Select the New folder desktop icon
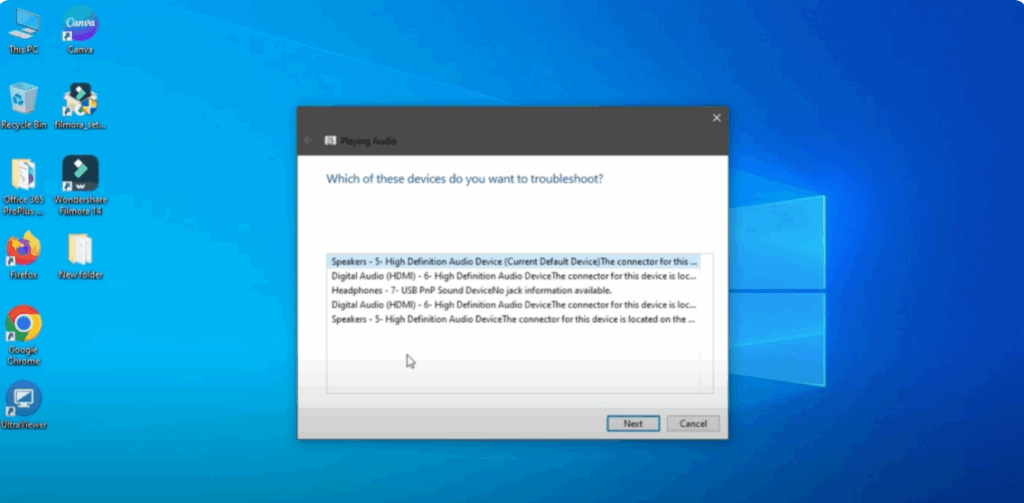 (x=80, y=257)
